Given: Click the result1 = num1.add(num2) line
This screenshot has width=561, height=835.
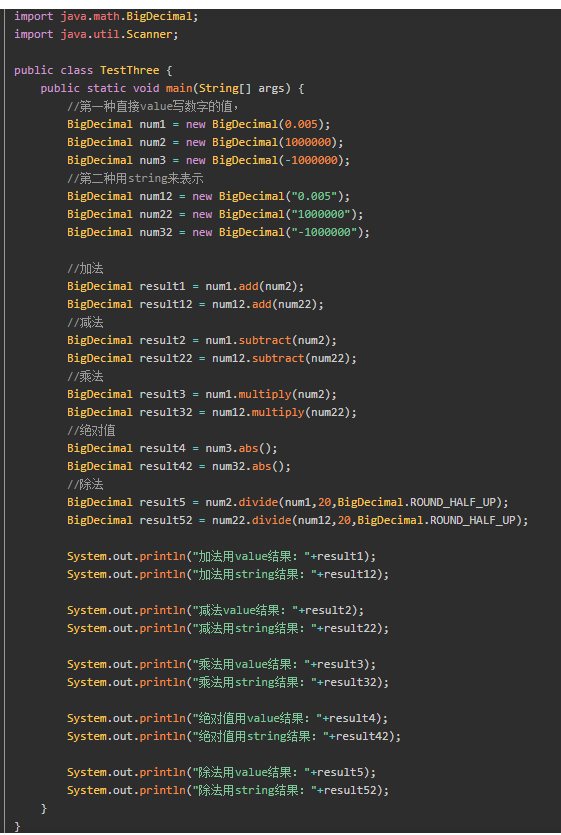Looking at the screenshot, I should [185, 286].
